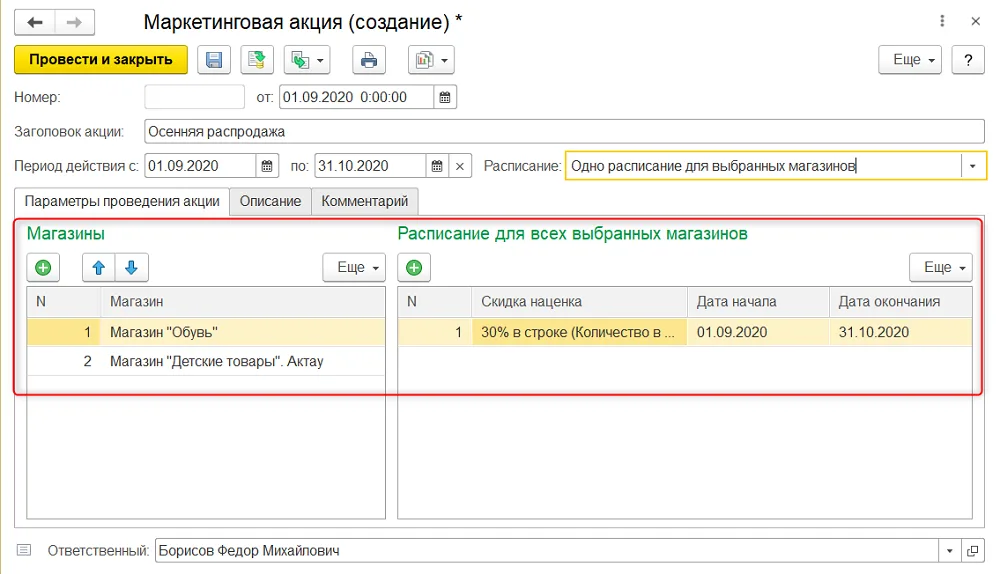The width and height of the screenshot is (1000, 574).
Task: Click the Дата окончания column header
Action: (901, 302)
